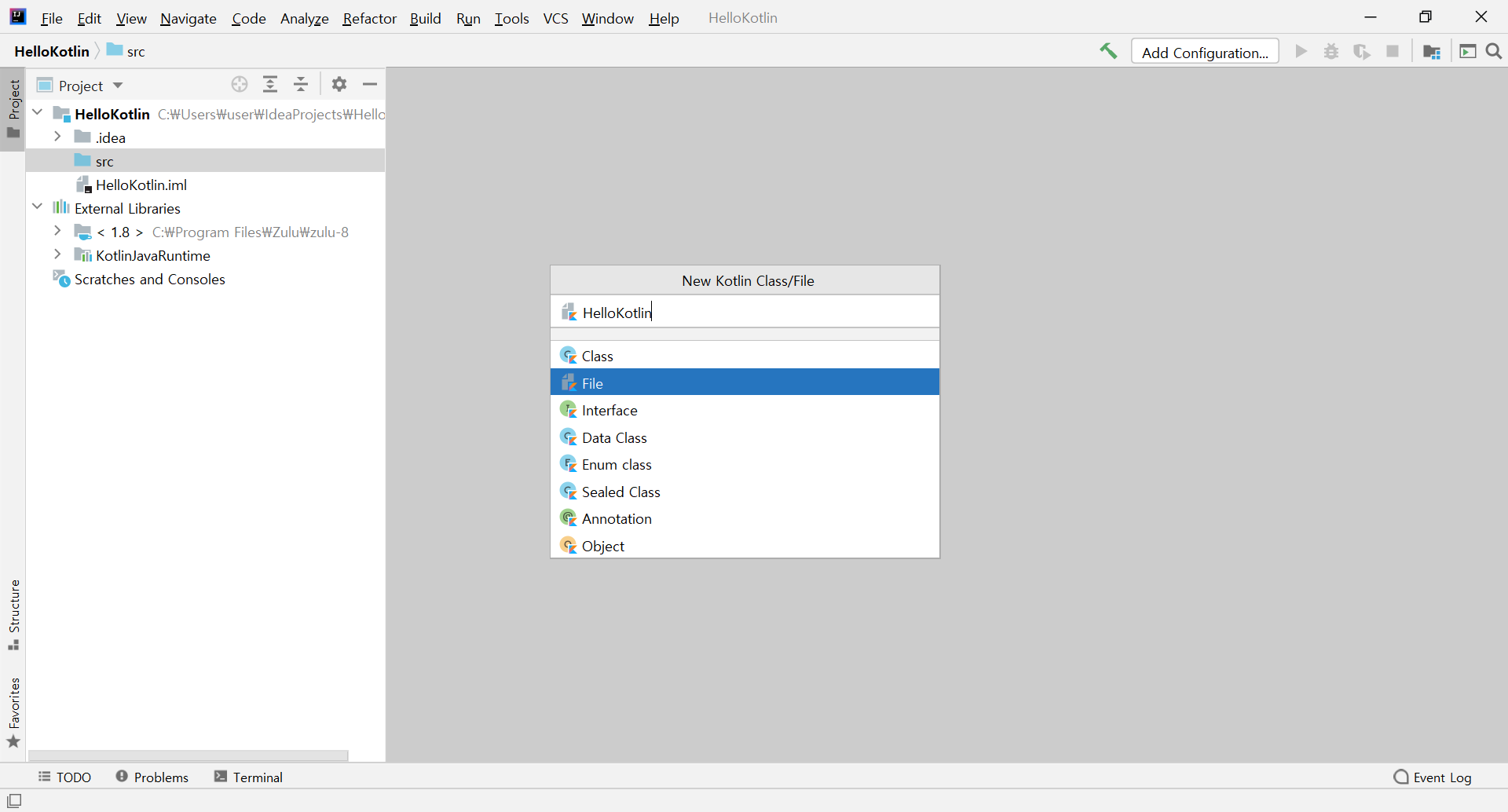The width and height of the screenshot is (1508, 812).
Task: Click the Stop square icon
Action: (1393, 52)
